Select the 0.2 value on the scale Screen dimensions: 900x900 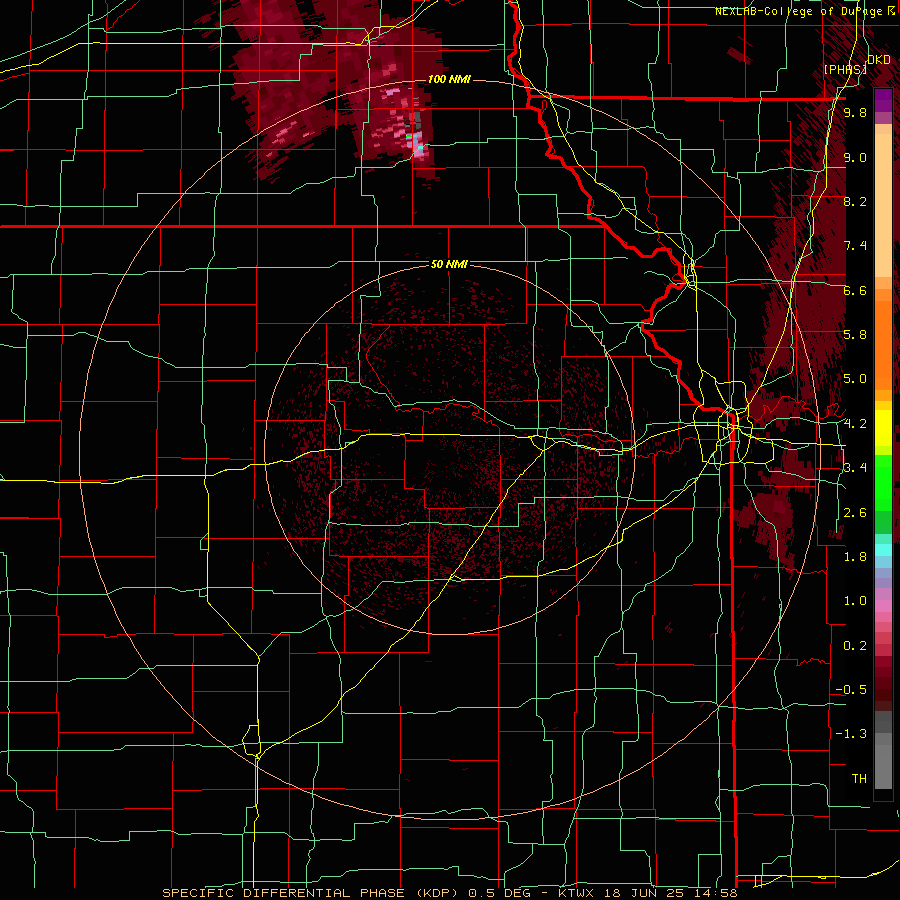coord(855,646)
